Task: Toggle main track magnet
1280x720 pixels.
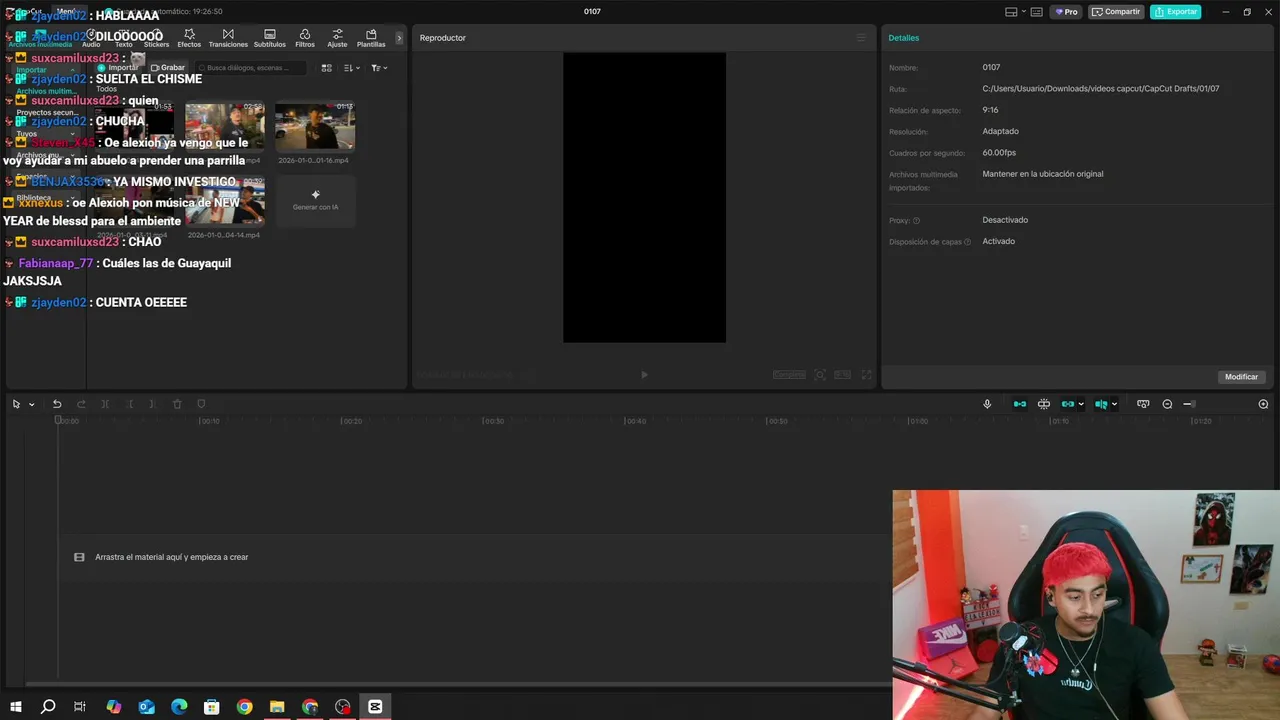Action: click(1020, 404)
